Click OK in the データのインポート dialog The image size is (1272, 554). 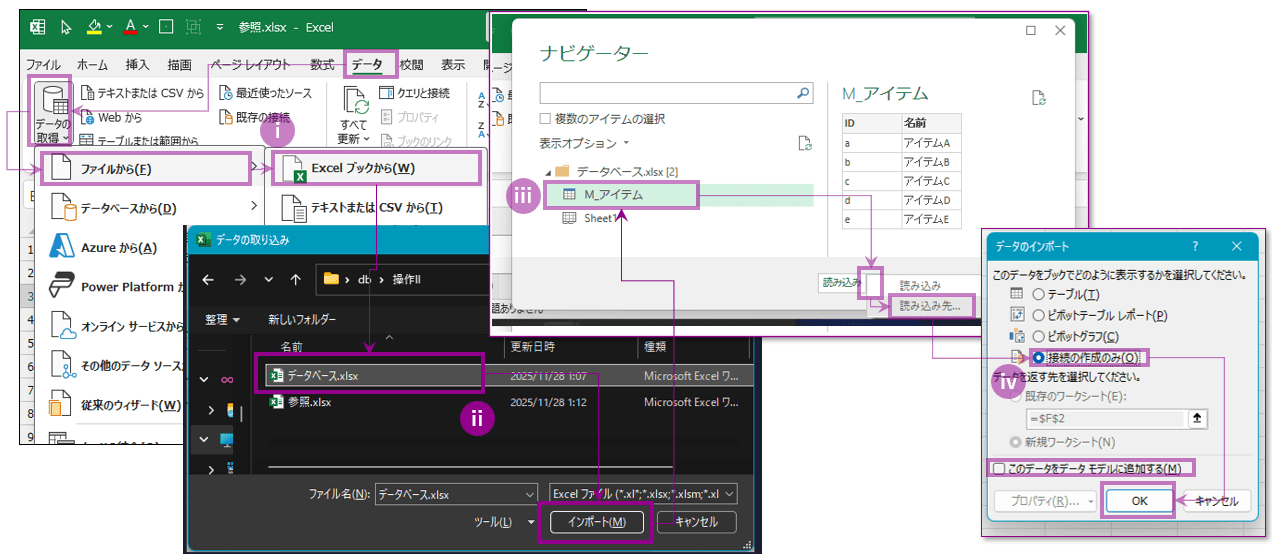tap(1139, 501)
